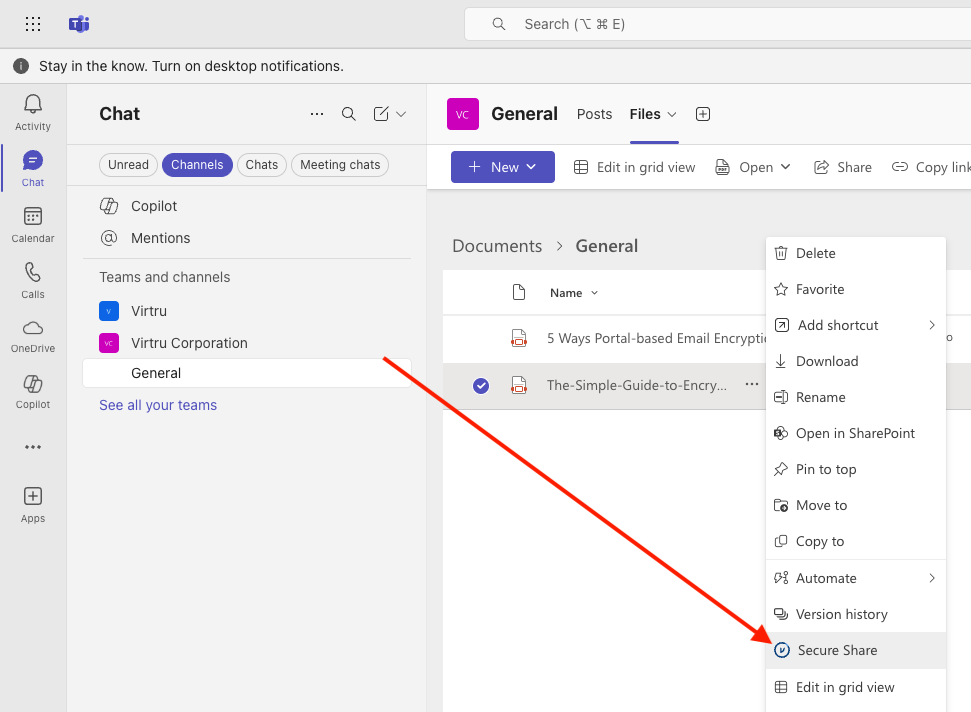Click the New button

[502, 167]
